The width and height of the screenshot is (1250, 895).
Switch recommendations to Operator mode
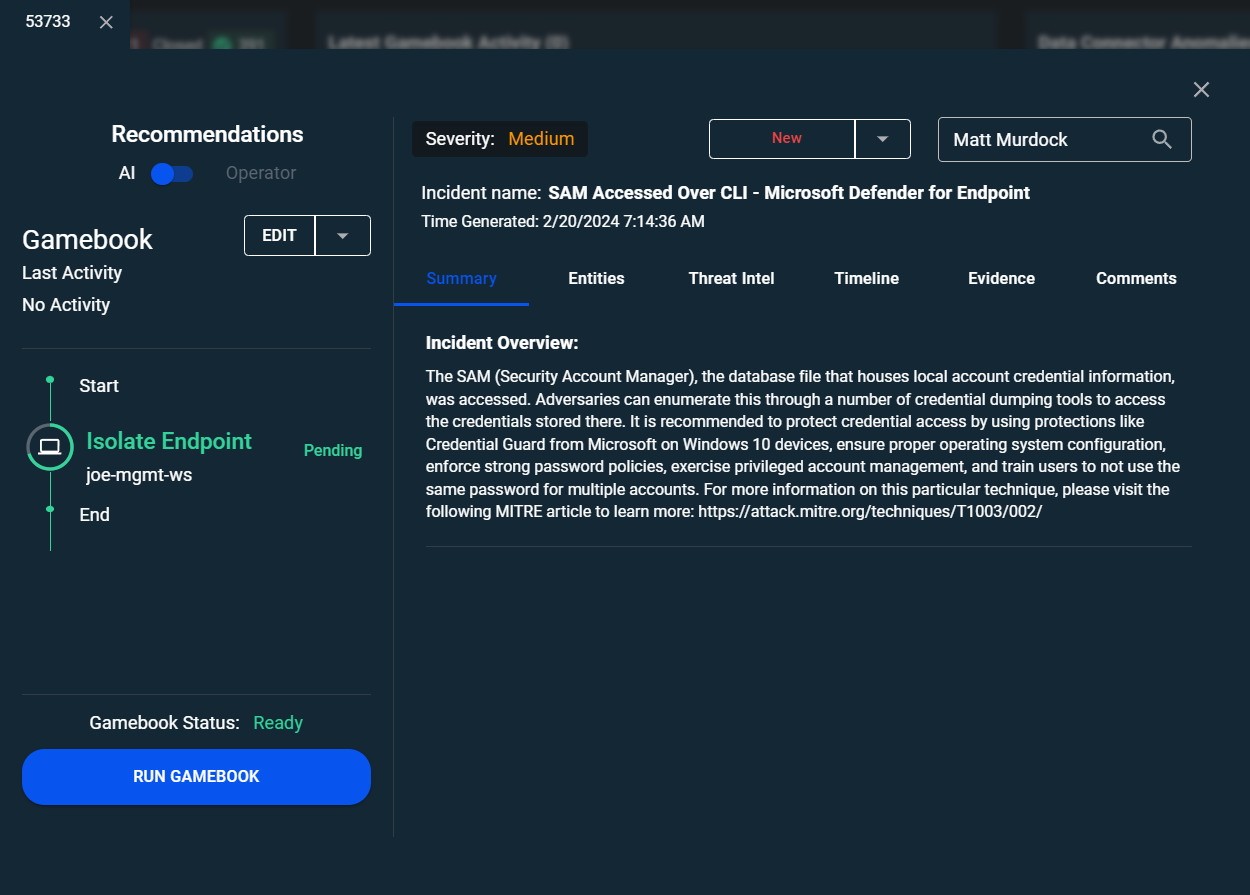pos(260,173)
